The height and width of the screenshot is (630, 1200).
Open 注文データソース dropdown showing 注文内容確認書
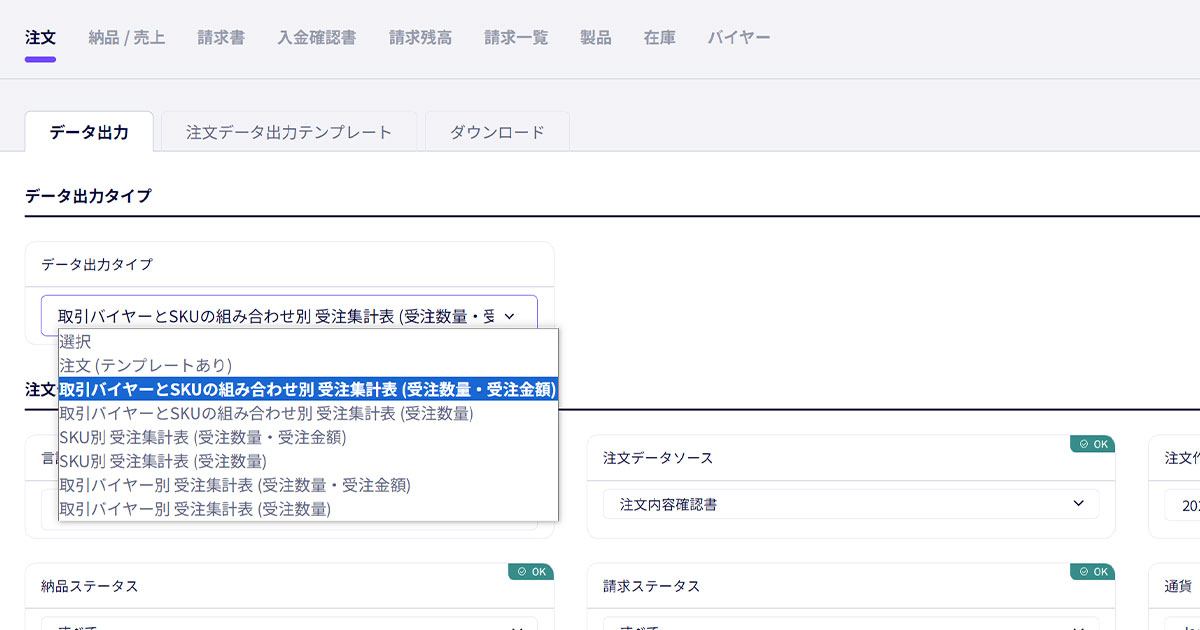click(x=851, y=504)
